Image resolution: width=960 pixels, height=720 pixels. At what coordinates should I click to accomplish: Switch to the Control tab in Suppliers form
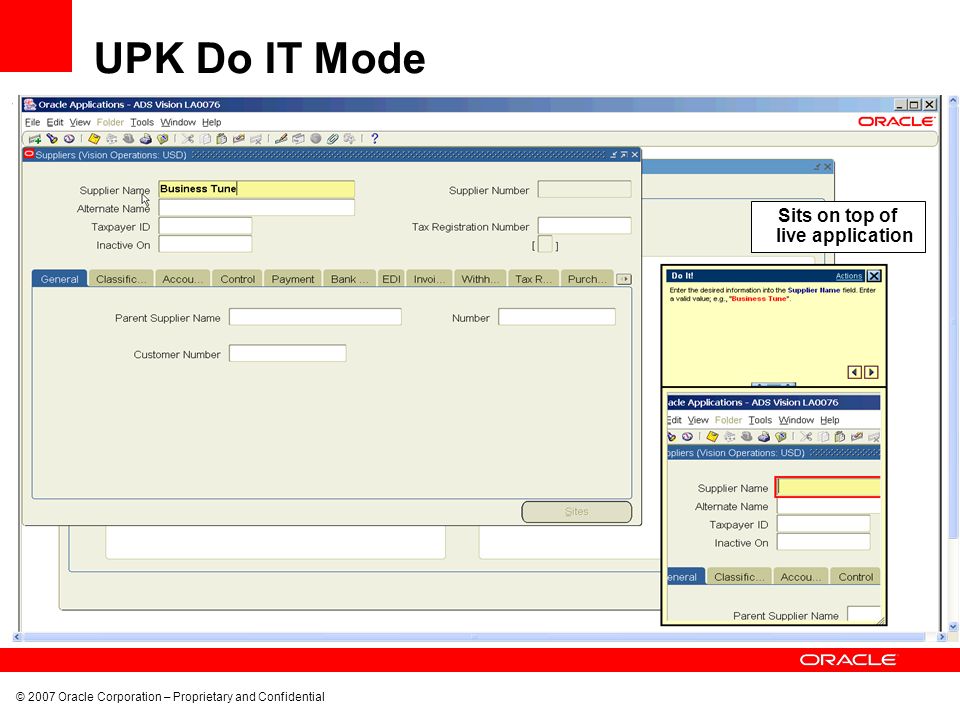click(x=238, y=279)
